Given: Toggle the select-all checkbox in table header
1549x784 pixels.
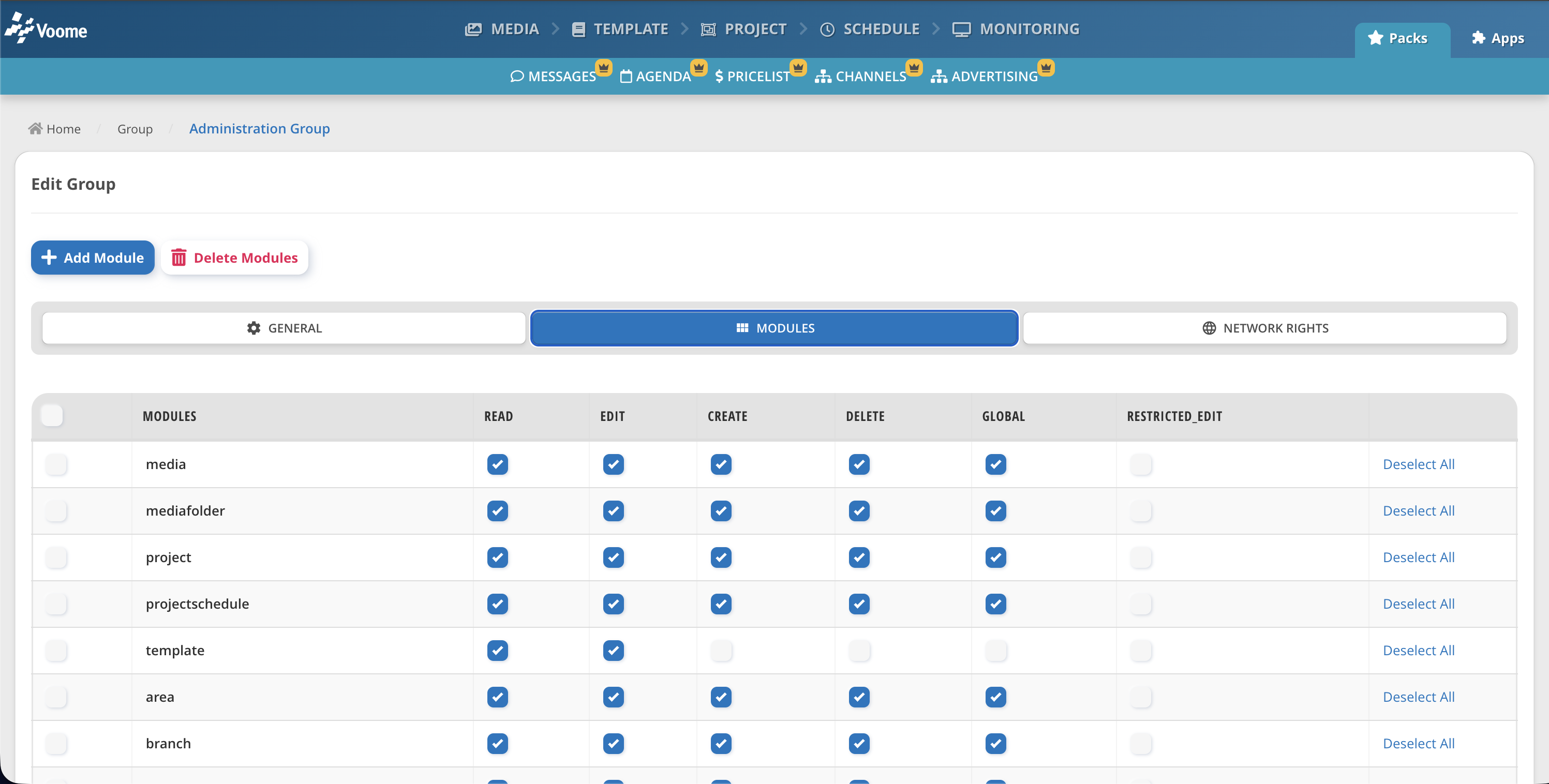Looking at the screenshot, I should (x=52, y=415).
